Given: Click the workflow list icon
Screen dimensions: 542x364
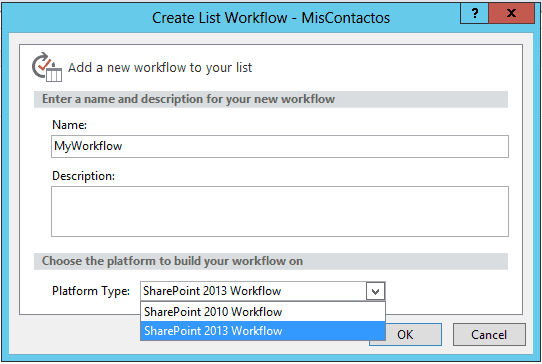Looking at the screenshot, I should pos(47,67).
